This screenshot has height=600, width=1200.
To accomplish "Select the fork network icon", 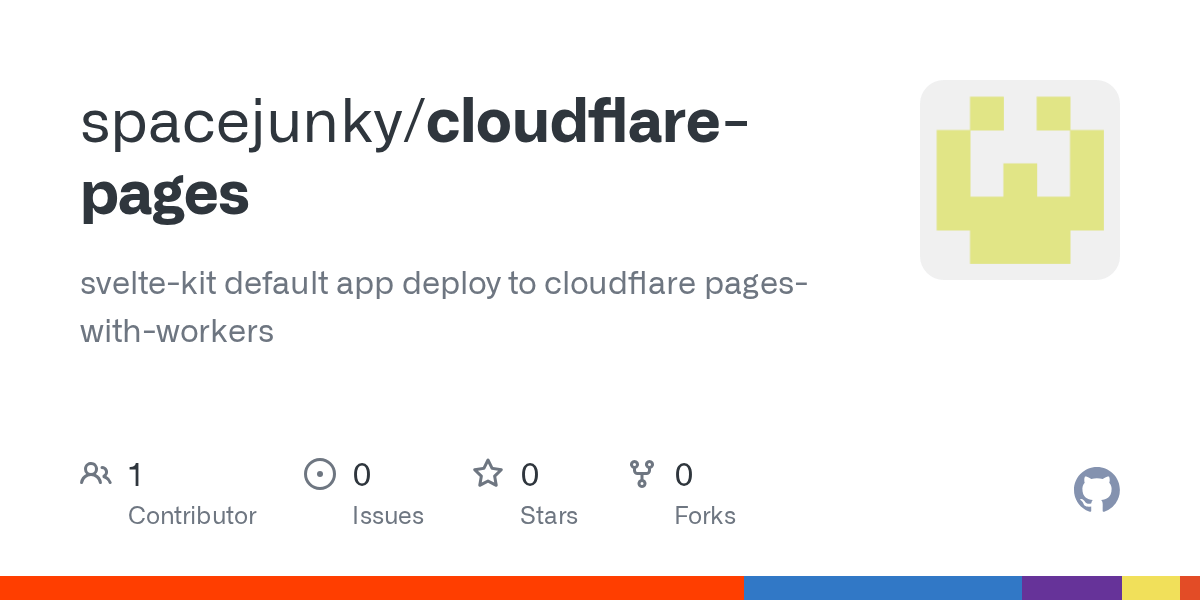I will coord(642,473).
